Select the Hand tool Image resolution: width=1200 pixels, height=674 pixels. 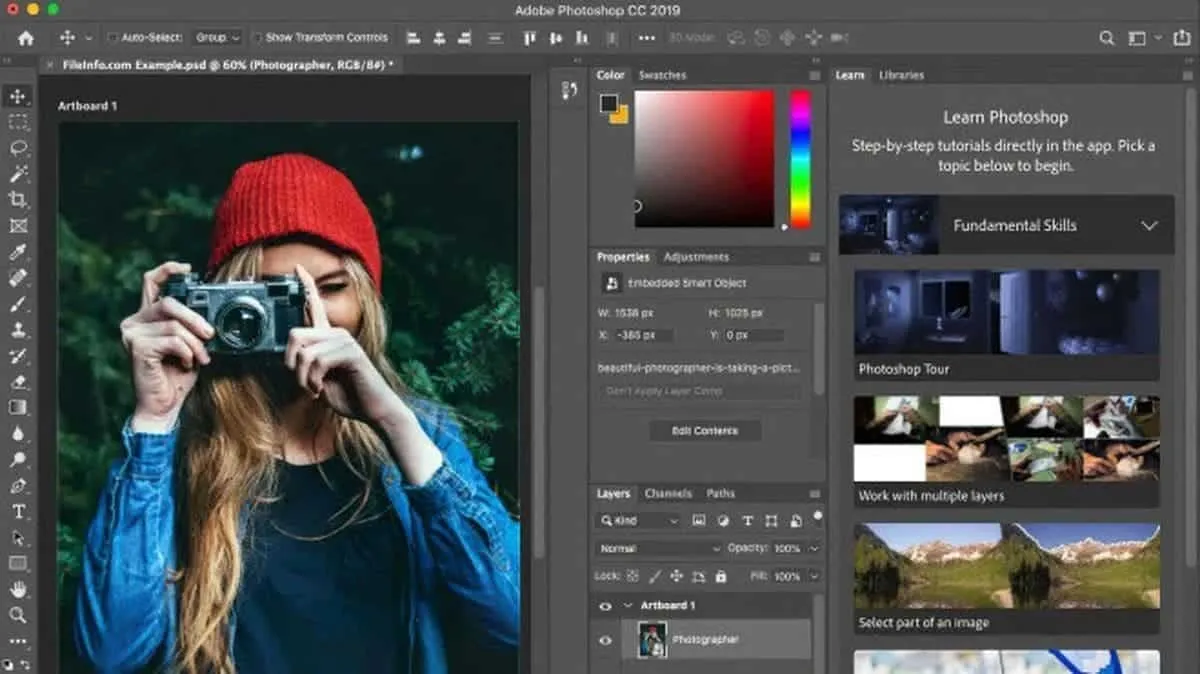[x=18, y=589]
